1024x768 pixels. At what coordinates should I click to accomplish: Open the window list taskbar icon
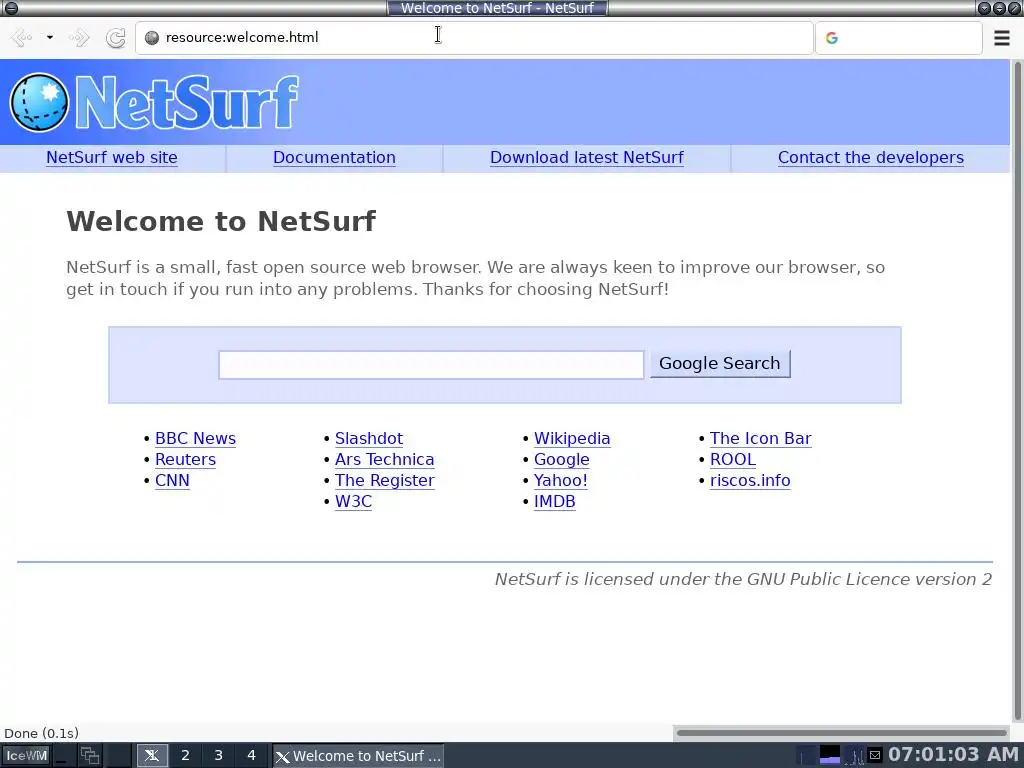pos(89,756)
